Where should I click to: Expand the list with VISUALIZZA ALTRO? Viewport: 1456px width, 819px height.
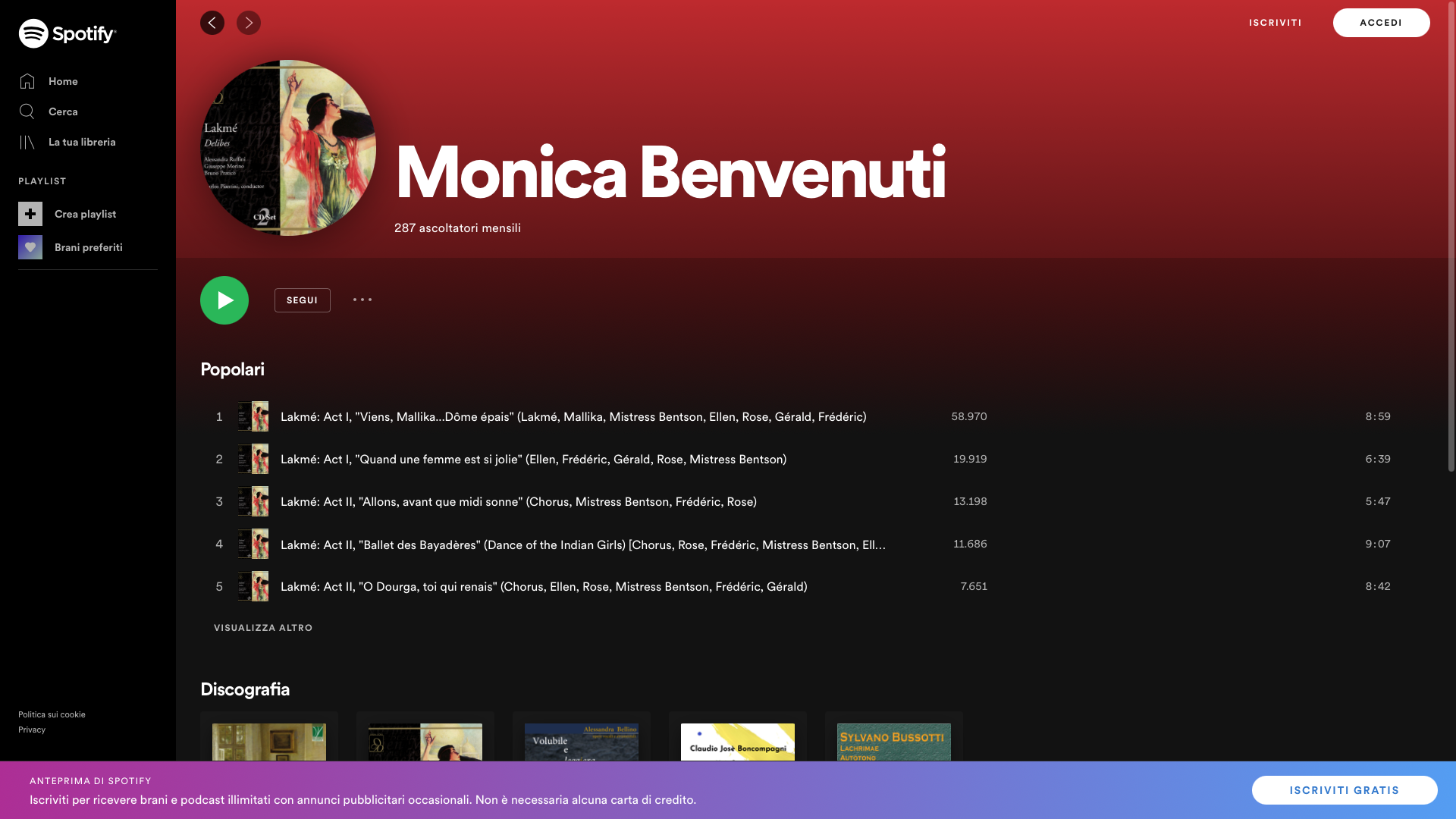(x=263, y=628)
